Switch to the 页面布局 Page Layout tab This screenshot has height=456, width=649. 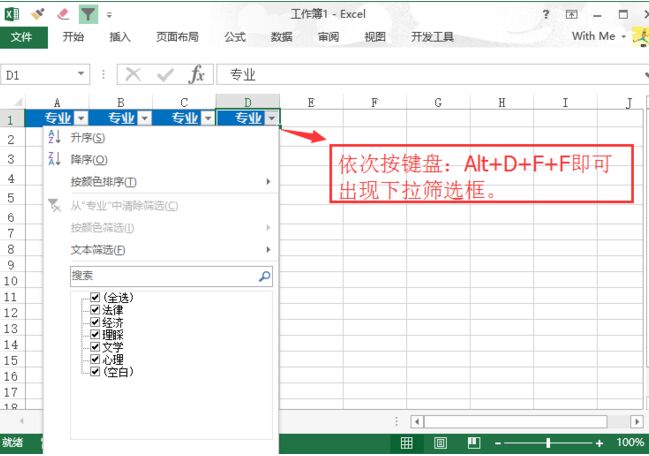click(x=177, y=37)
